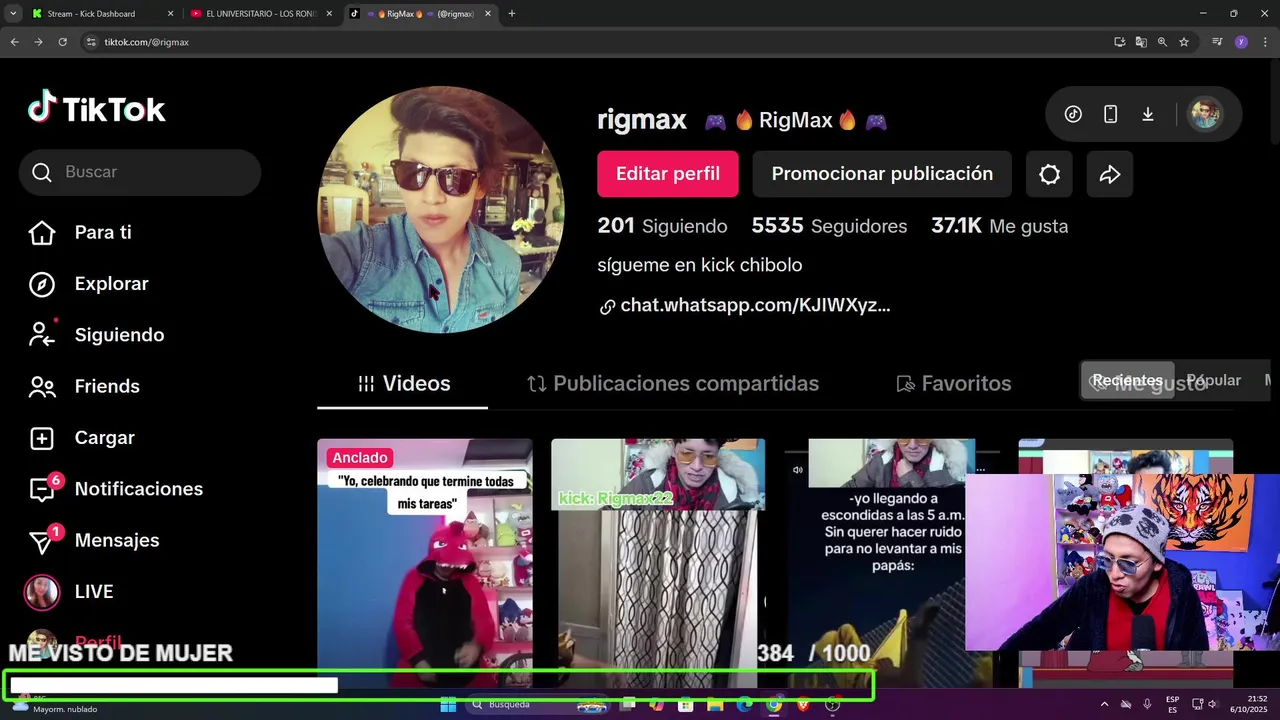The height and width of the screenshot is (720, 1280).
Task: Click the 37.1K Me gusta count
Action: pos(999,226)
